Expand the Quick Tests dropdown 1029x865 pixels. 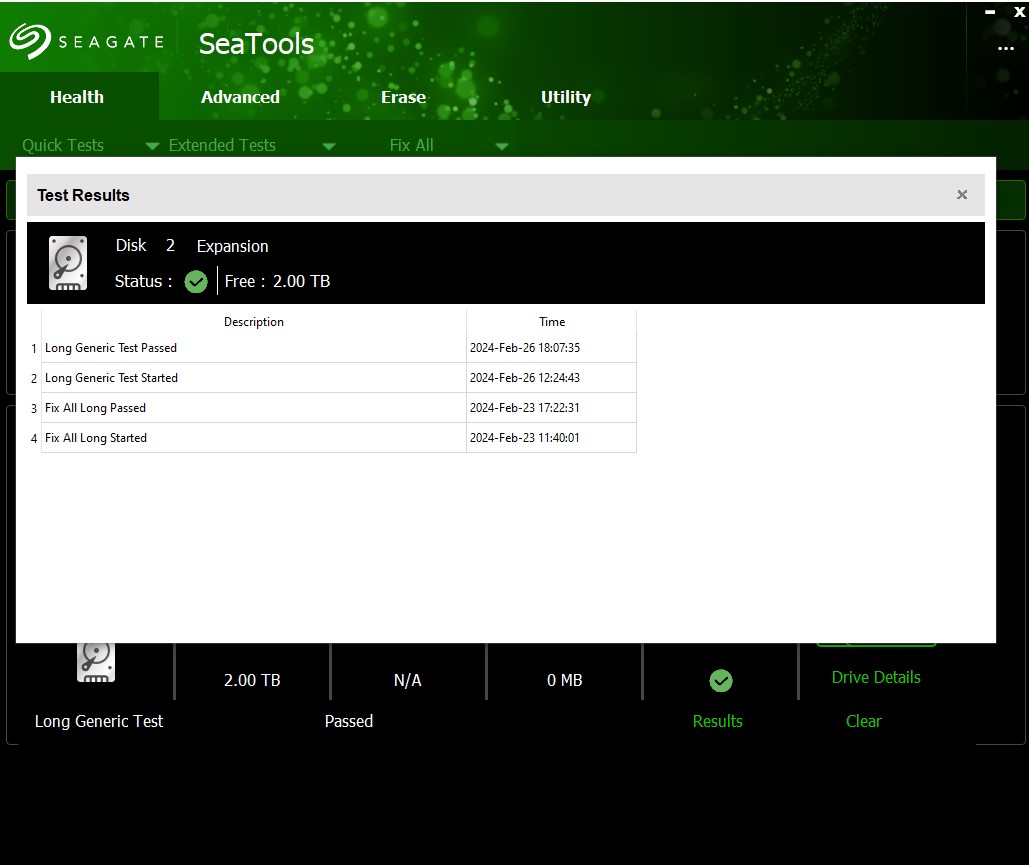(x=152, y=146)
